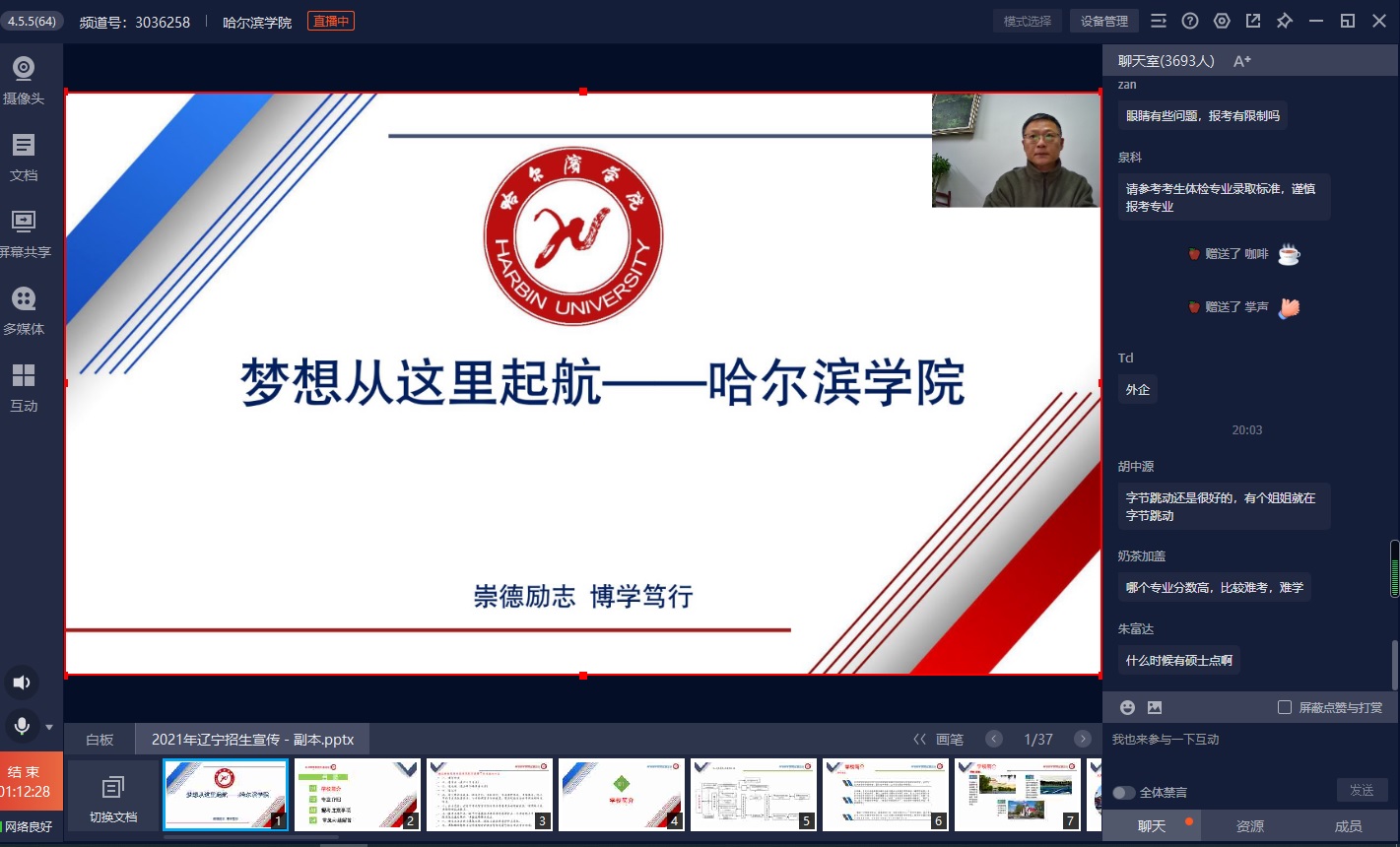Screen dimensions: 1400x847
Task: Open the camera (摄像头) panel
Action: (x=24, y=80)
